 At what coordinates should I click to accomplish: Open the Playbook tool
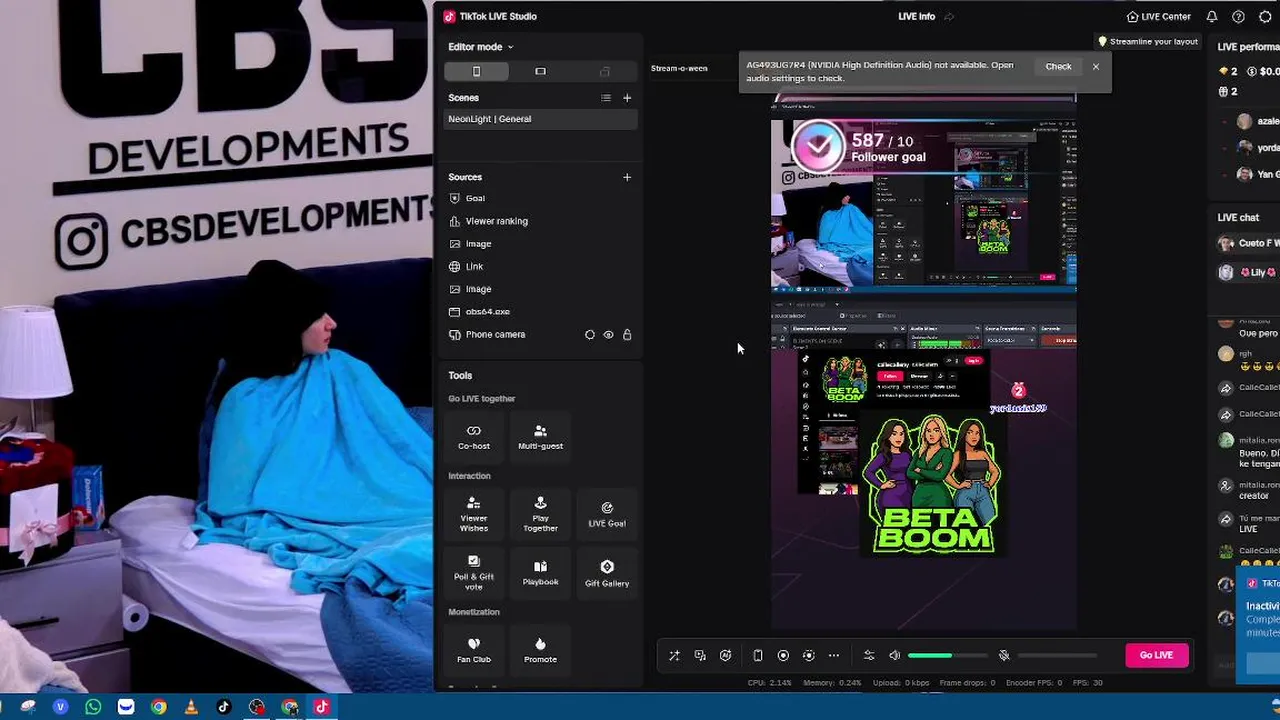(540, 573)
